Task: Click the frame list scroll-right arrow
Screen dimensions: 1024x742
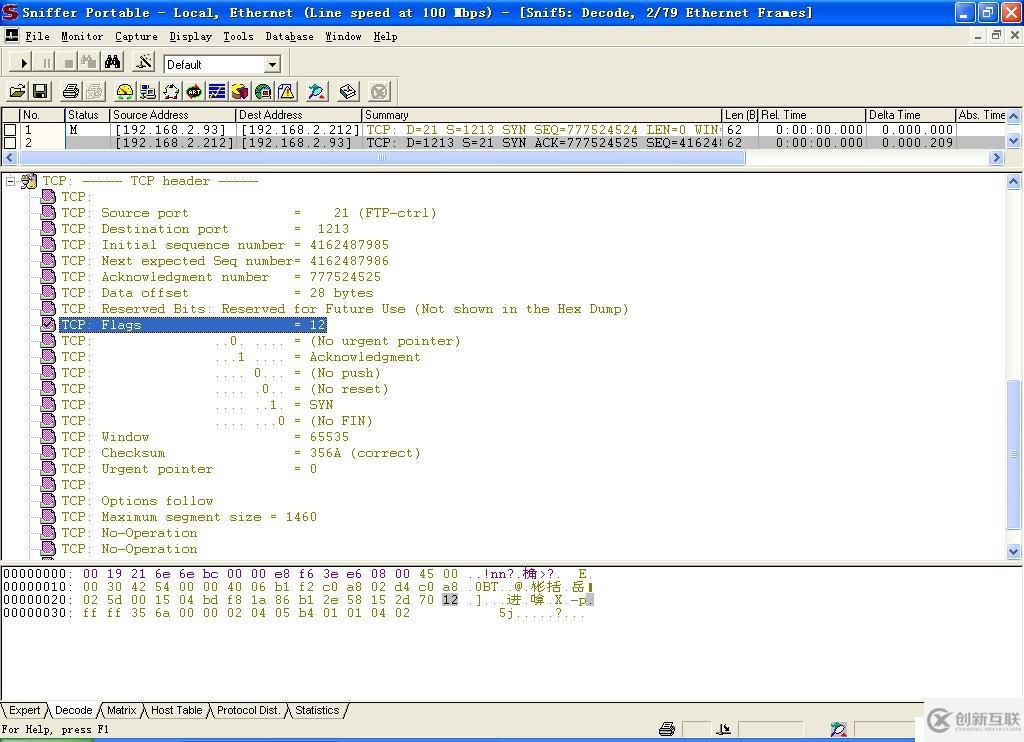Action: (996, 157)
